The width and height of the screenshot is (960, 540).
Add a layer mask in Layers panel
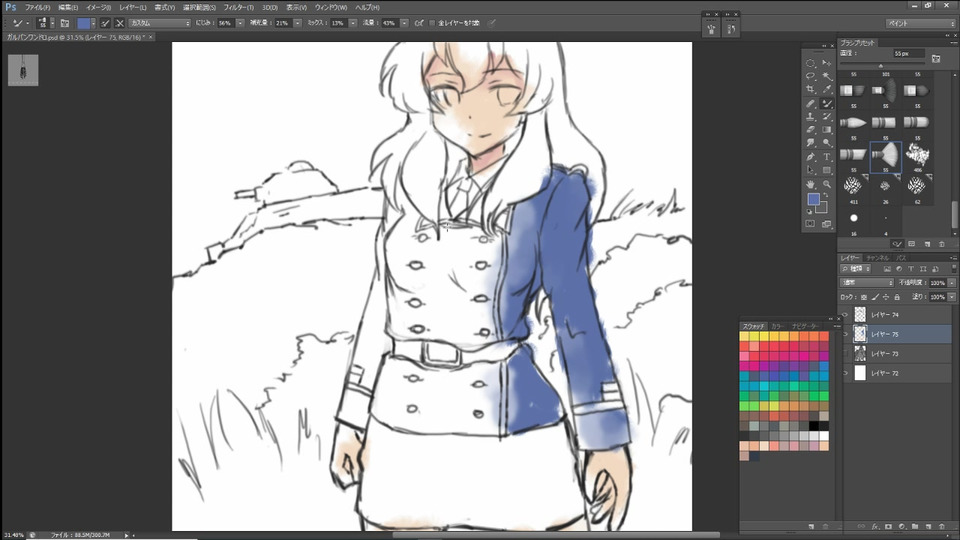888,527
